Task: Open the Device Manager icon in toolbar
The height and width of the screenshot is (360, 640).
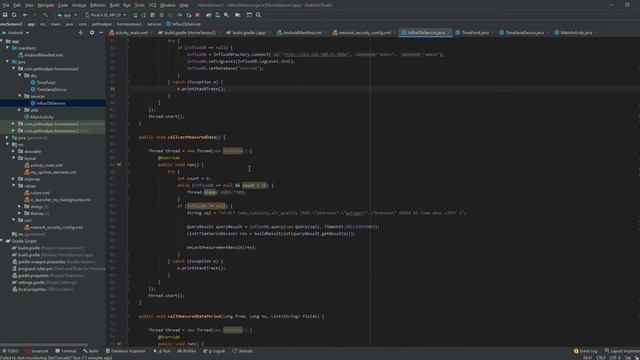Action: tap(218, 15)
